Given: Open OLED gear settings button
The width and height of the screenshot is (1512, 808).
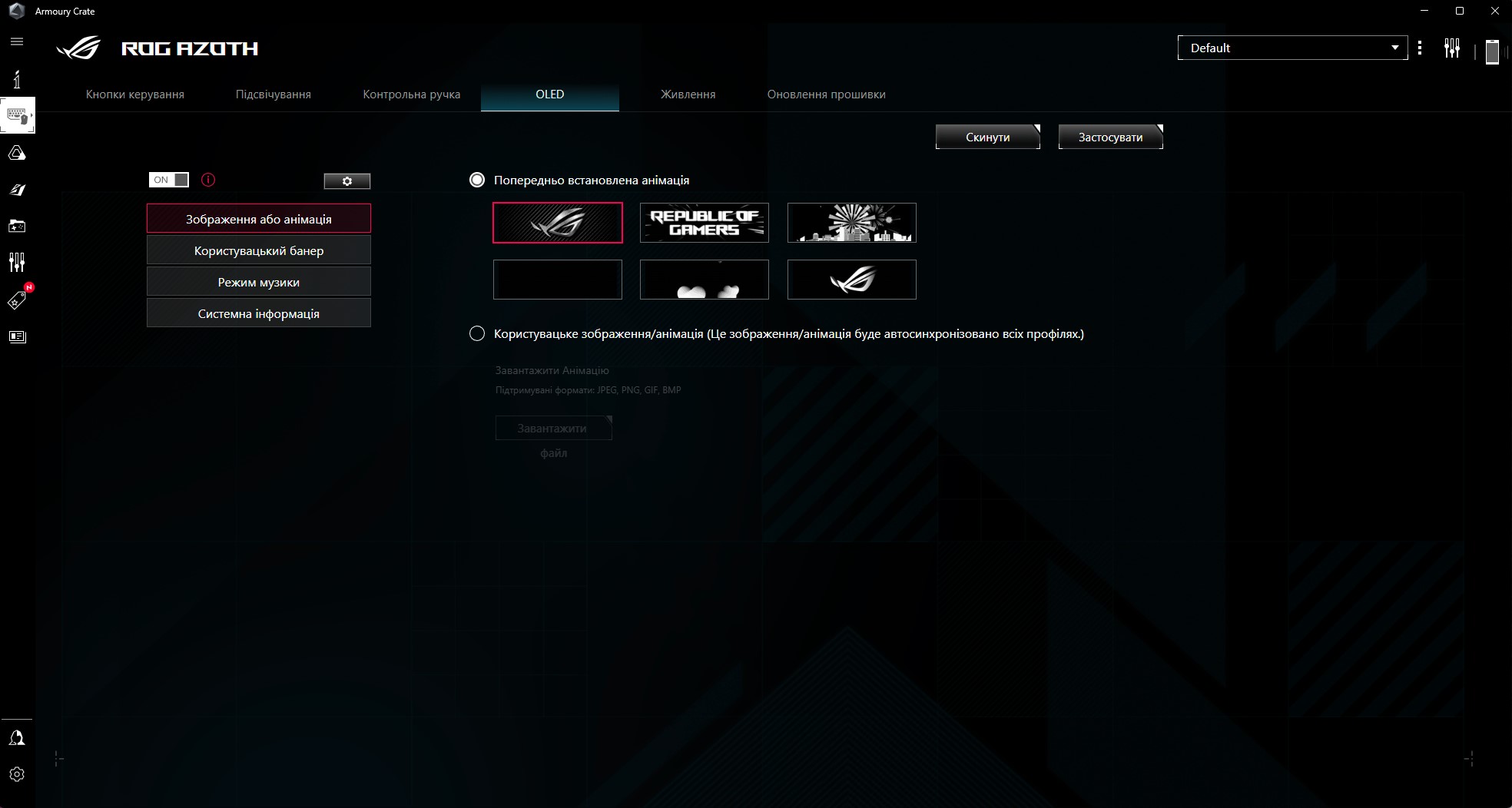Looking at the screenshot, I should point(346,181).
